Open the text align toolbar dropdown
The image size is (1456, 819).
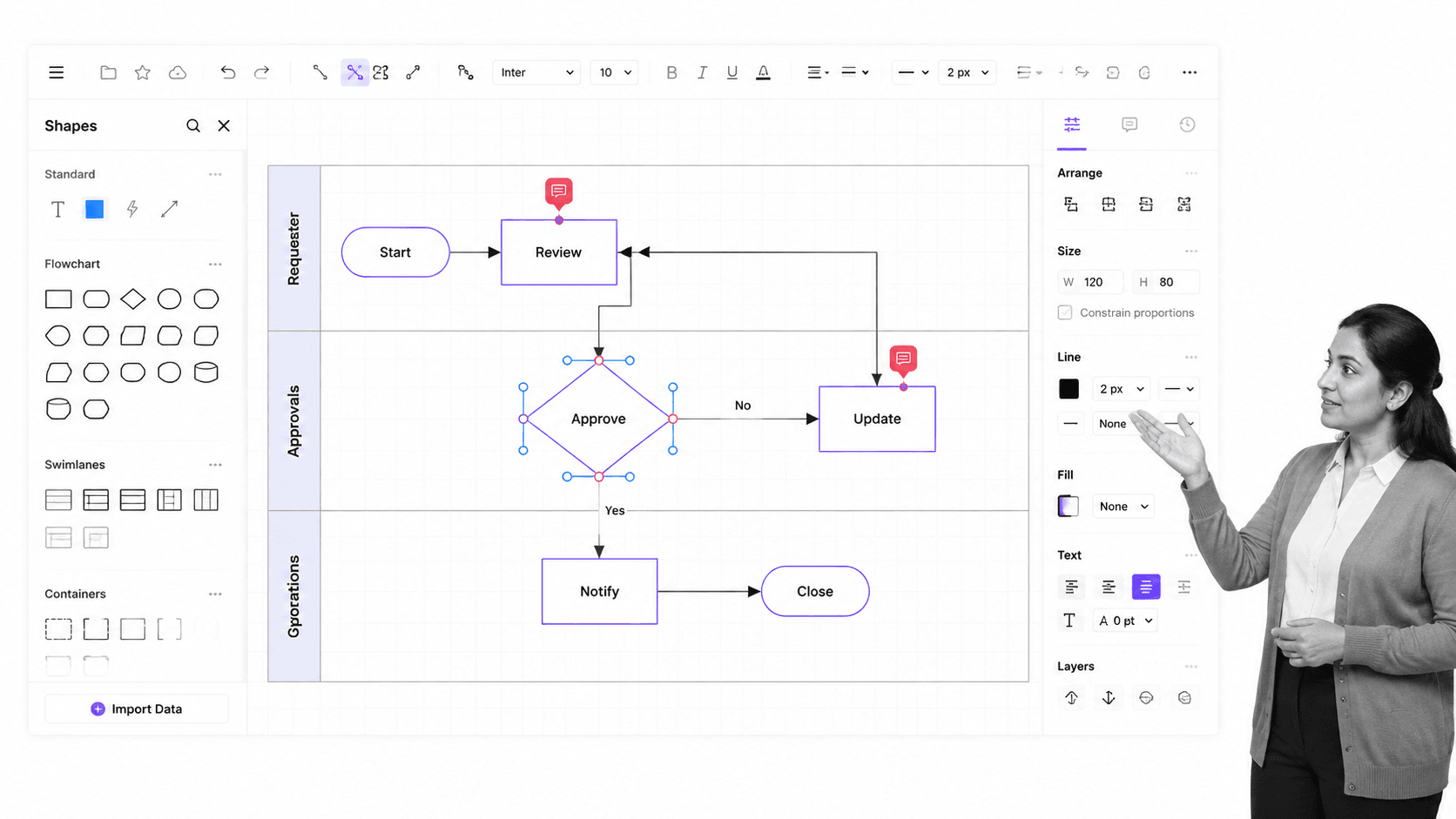pos(818,72)
